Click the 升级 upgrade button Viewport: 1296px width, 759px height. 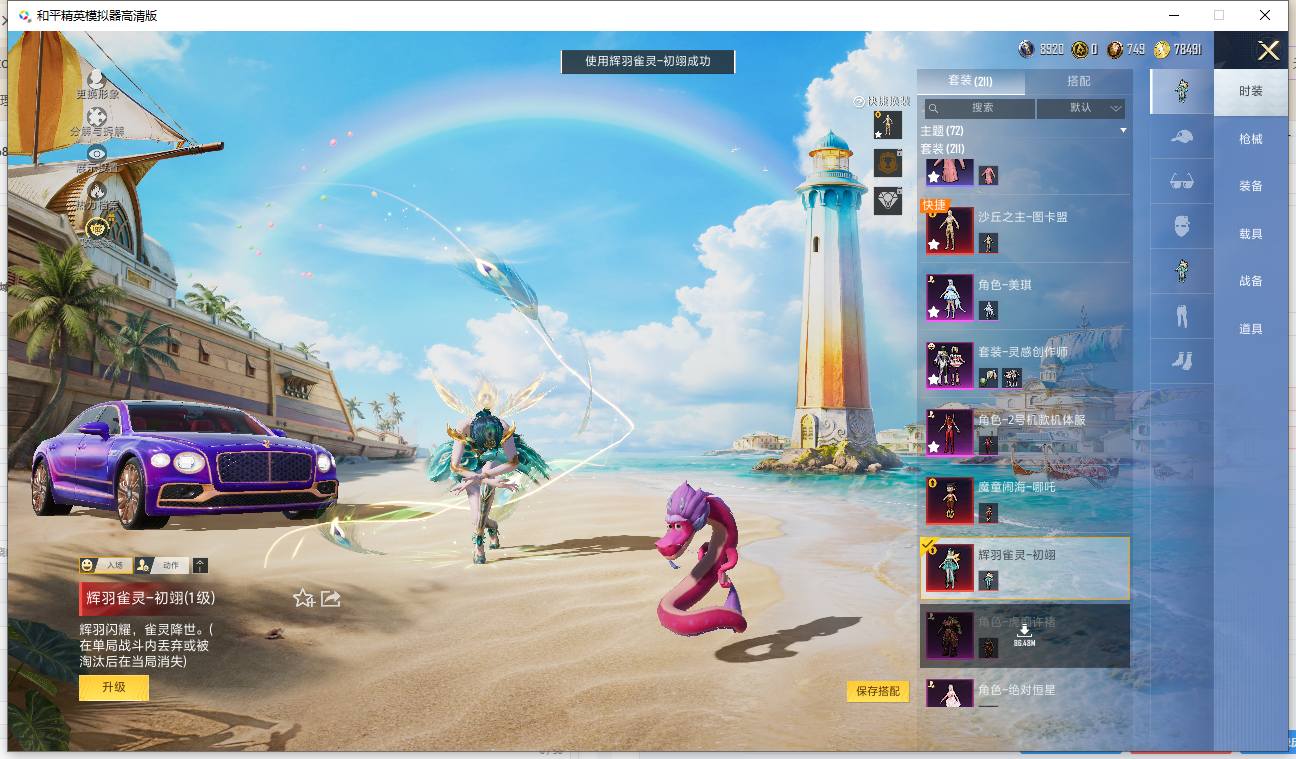[x=114, y=688]
